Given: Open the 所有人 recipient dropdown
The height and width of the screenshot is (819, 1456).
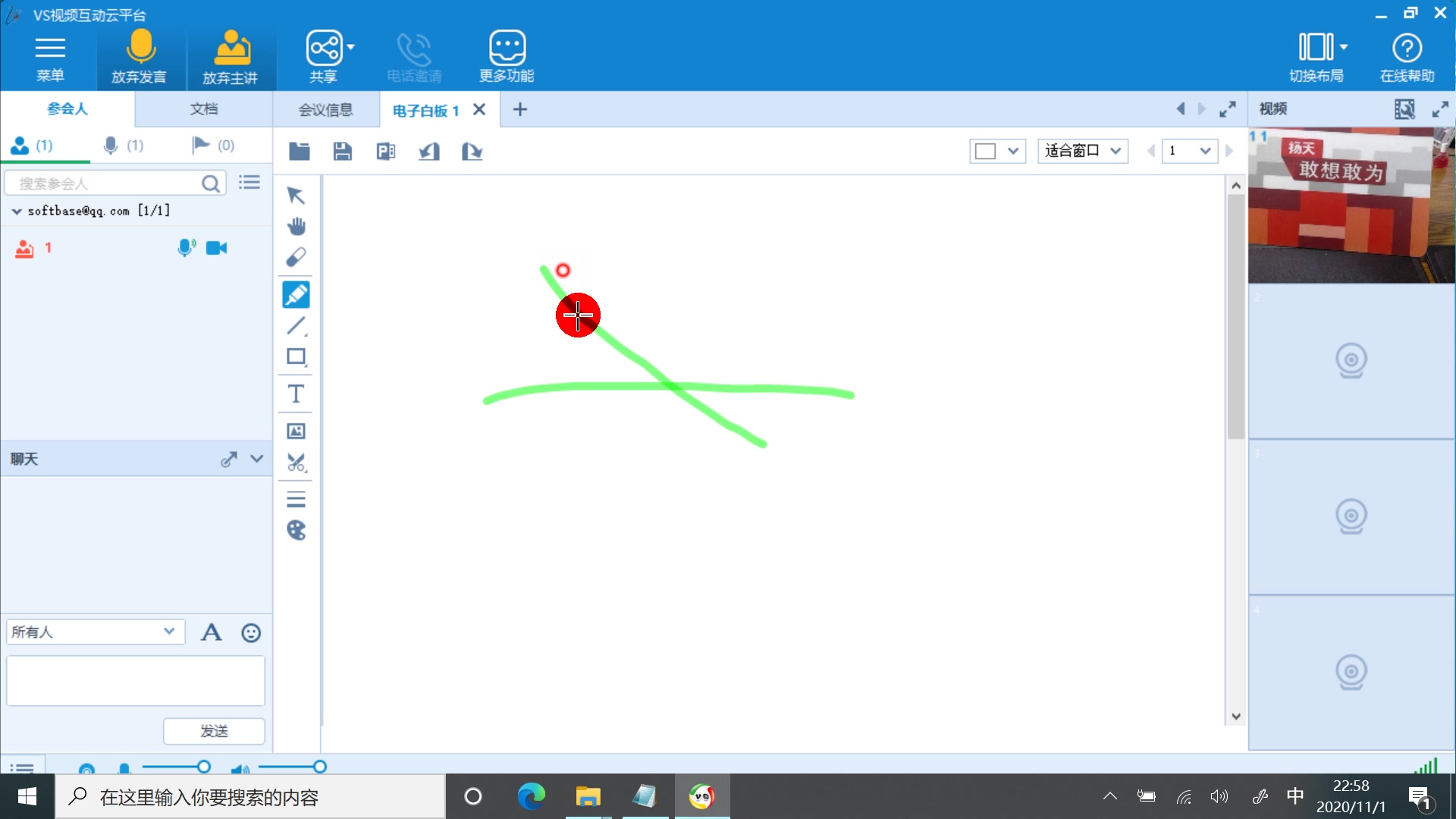Looking at the screenshot, I should [96, 632].
